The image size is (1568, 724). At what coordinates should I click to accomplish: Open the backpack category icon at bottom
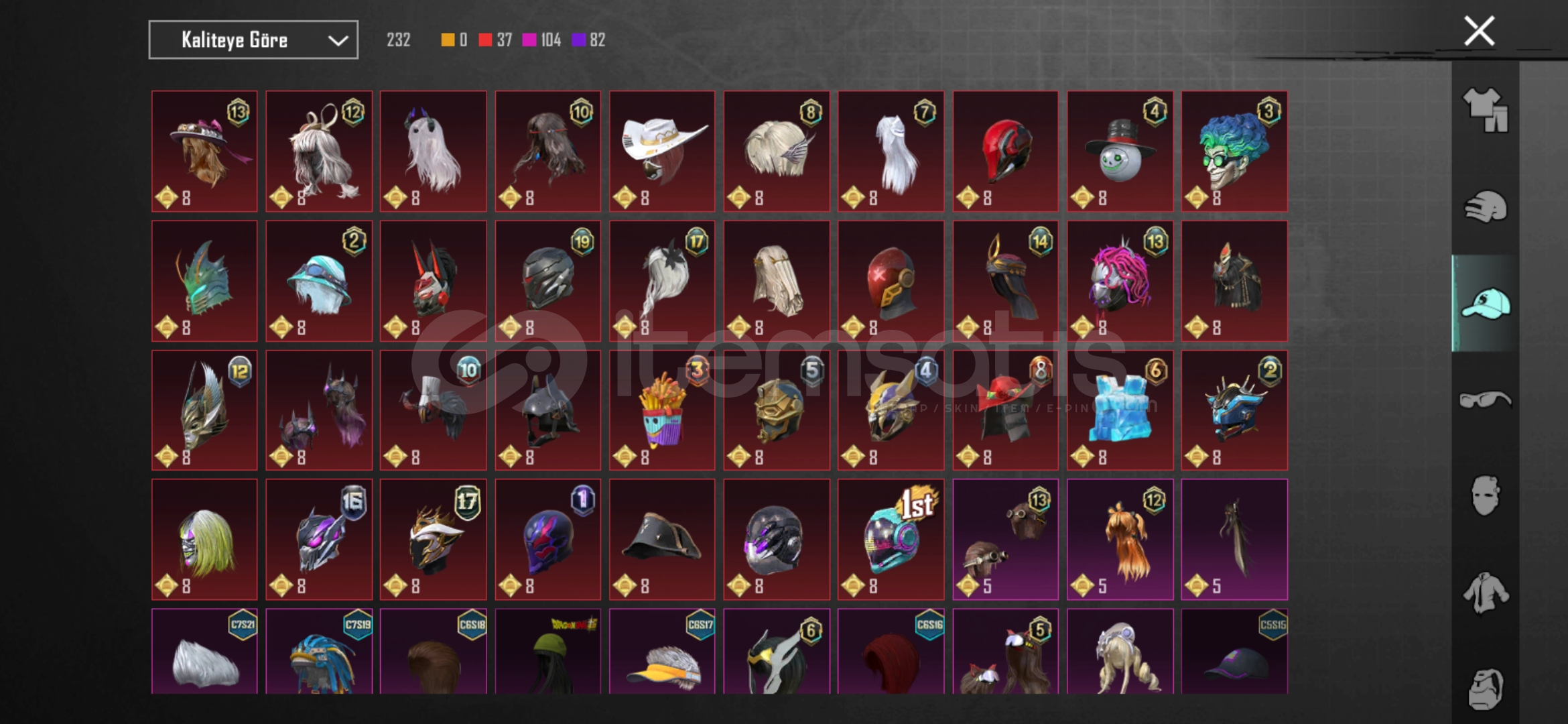point(1485,688)
